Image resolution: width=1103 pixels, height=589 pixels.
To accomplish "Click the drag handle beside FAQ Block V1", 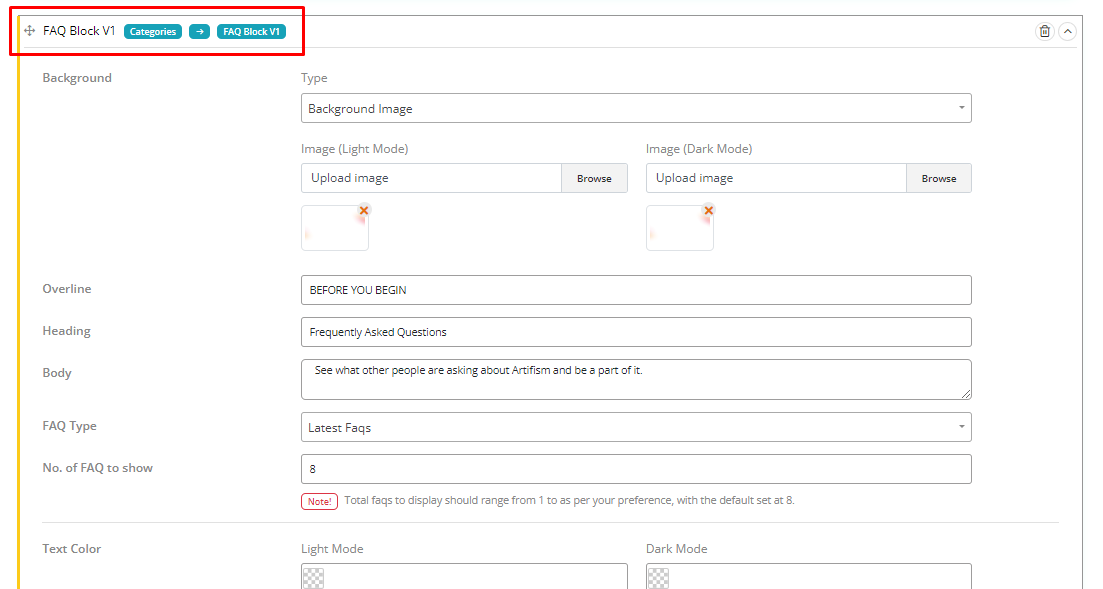I will [30, 31].
